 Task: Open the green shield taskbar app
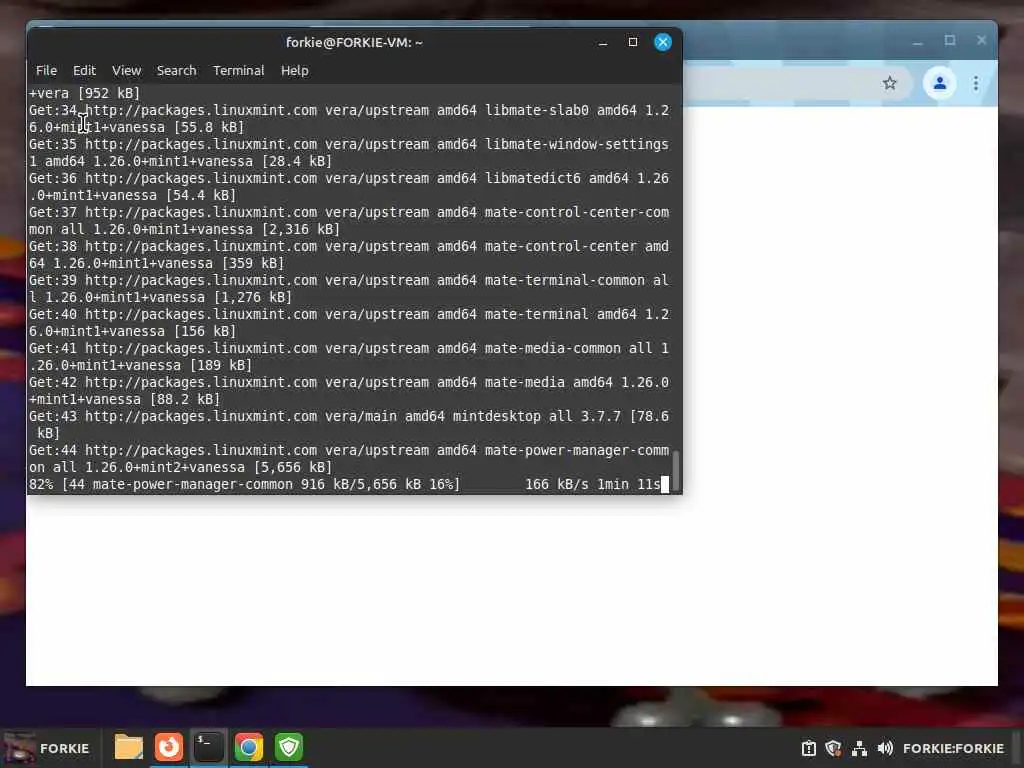289,747
